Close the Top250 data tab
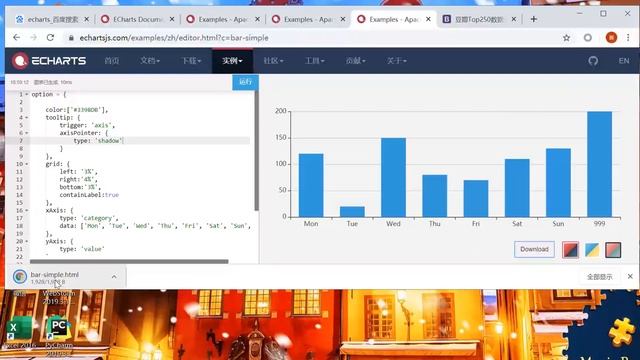The width and height of the screenshot is (640, 360). (x=513, y=19)
